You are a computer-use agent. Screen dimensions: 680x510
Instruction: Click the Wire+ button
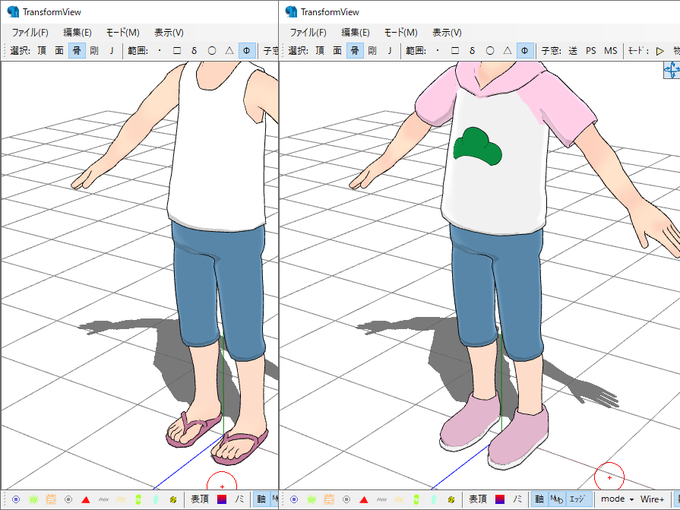tap(652, 499)
